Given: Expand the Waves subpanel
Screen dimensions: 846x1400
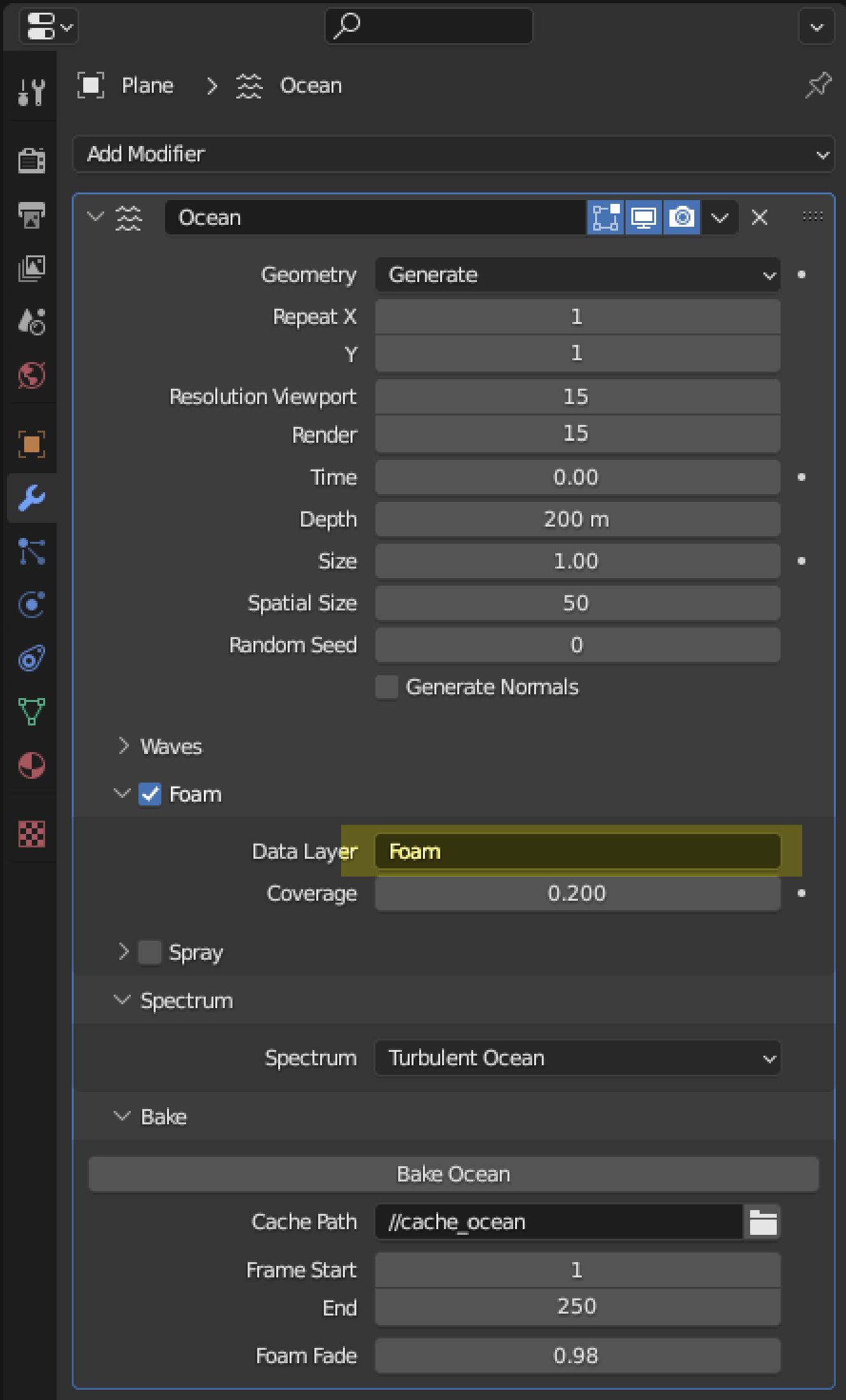Looking at the screenshot, I should (123, 746).
